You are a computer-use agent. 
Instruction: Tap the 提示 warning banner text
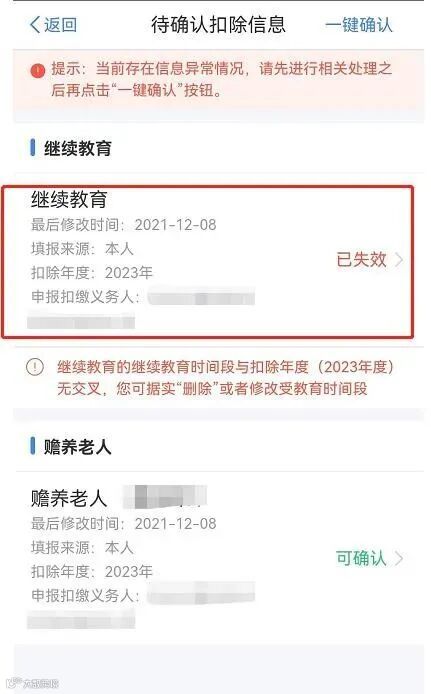(x=222, y=79)
